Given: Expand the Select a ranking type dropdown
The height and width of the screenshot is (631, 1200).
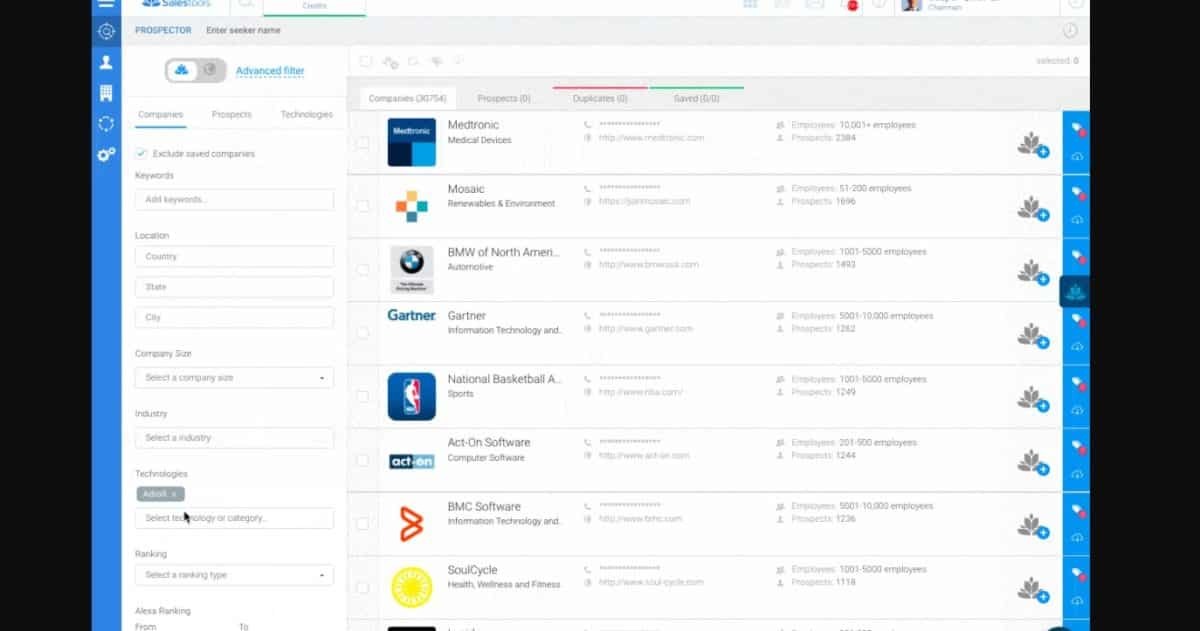Looking at the screenshot, I should coord(234,575).
